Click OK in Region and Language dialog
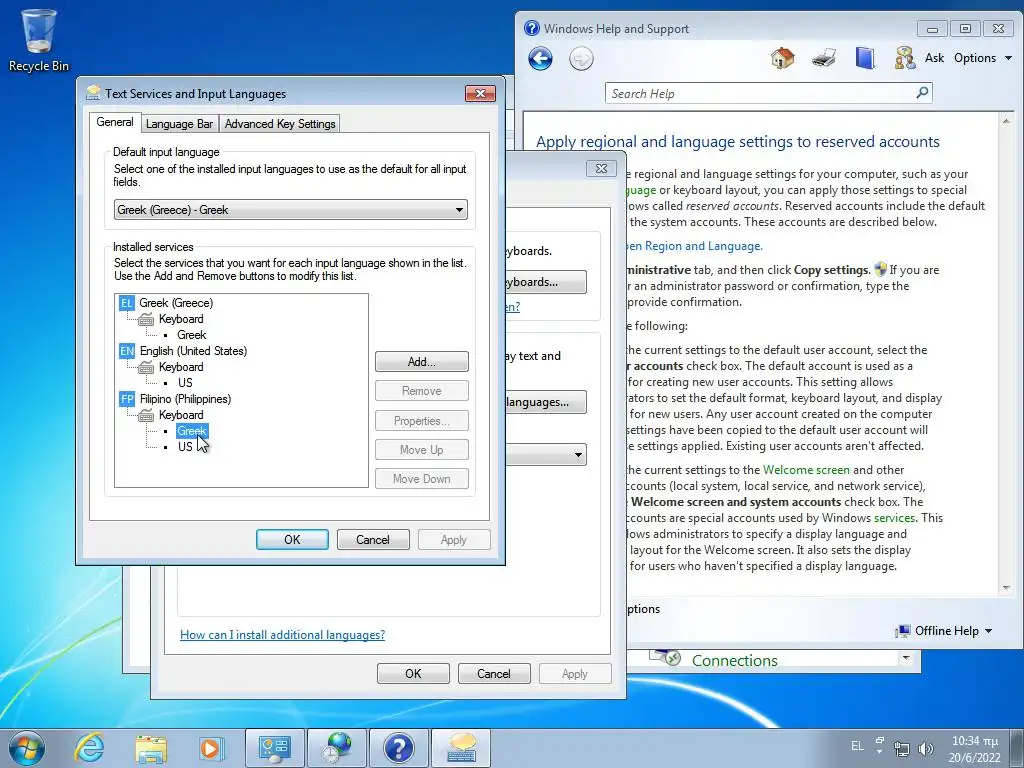 413,673
